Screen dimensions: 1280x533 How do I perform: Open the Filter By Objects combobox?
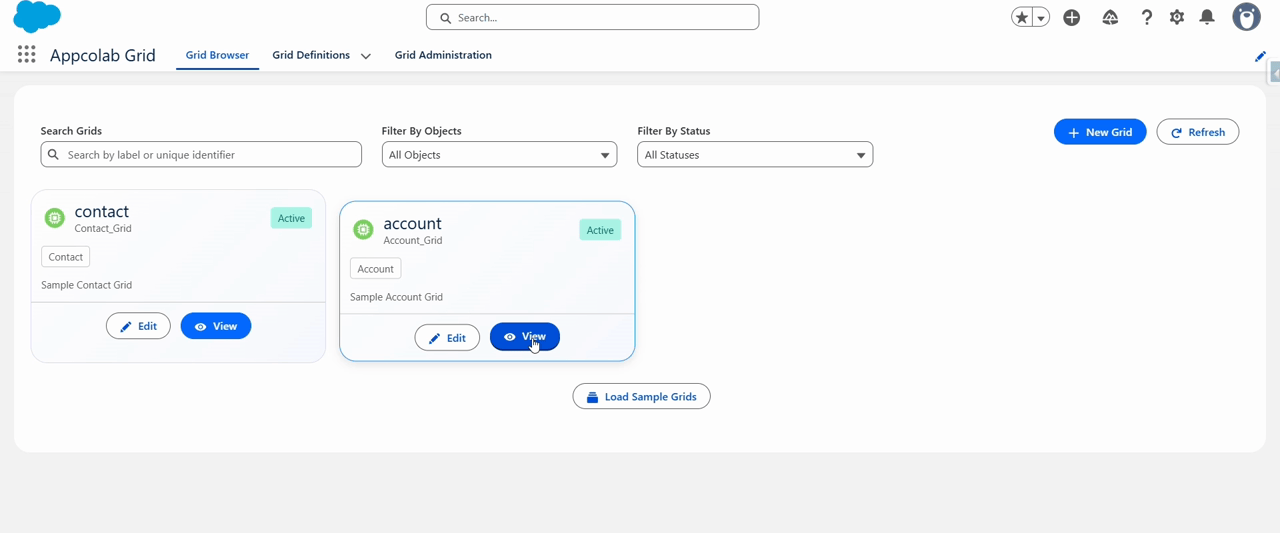pos(499,155)
